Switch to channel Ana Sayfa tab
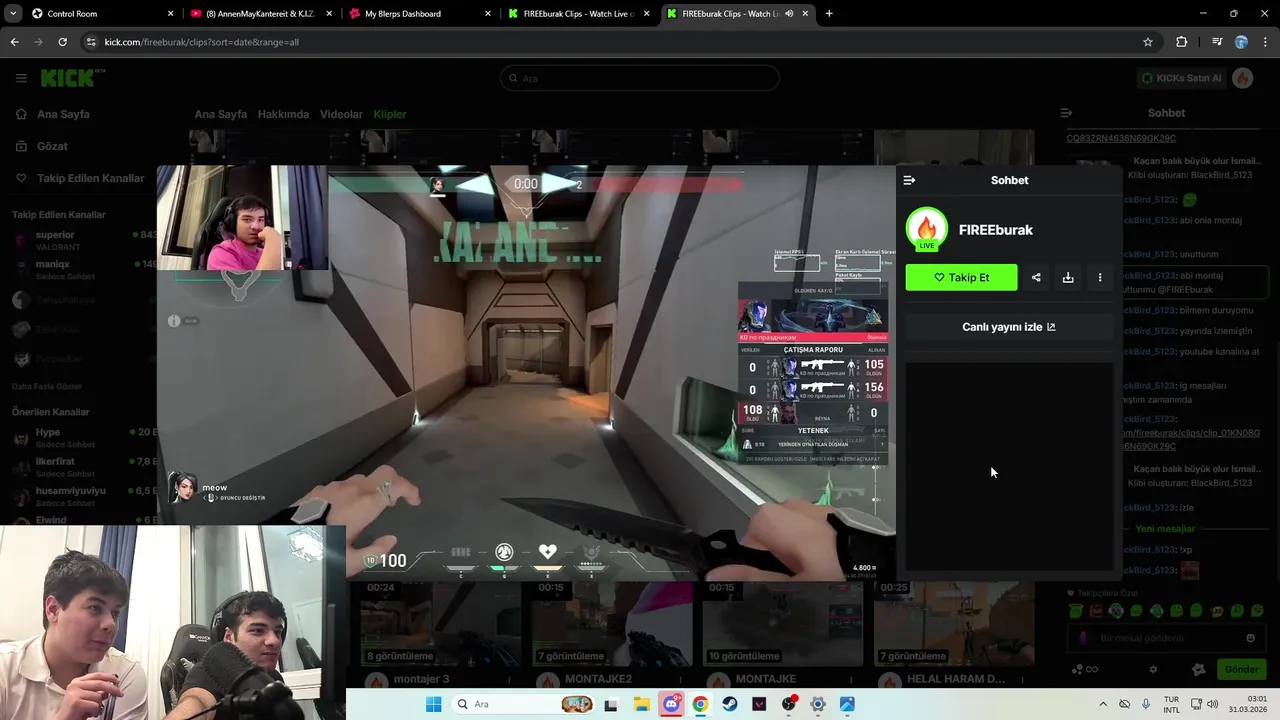1280x720 pixels. point(220,114)
